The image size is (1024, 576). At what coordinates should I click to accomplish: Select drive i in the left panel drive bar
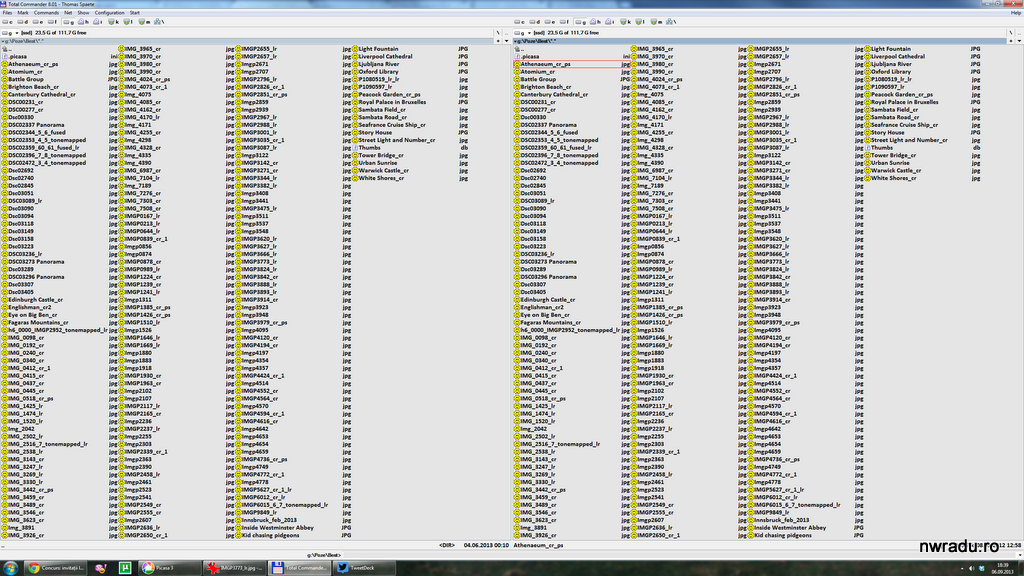(98, 22)
